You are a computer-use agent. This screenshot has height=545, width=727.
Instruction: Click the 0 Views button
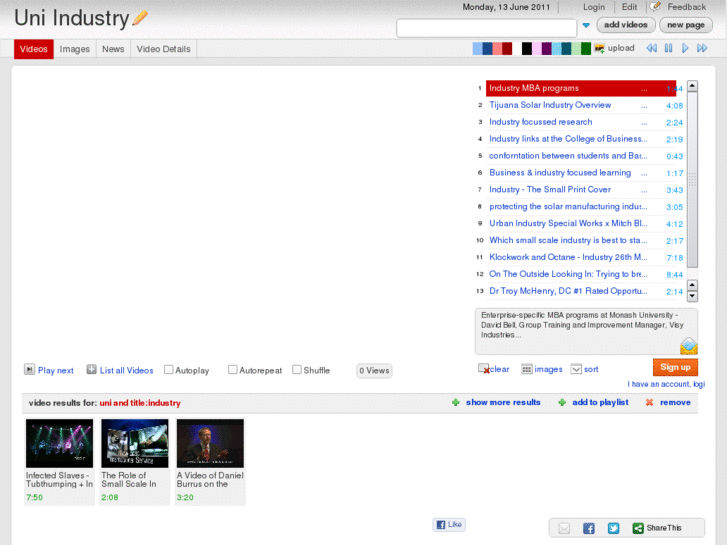(x=374, y=371)
